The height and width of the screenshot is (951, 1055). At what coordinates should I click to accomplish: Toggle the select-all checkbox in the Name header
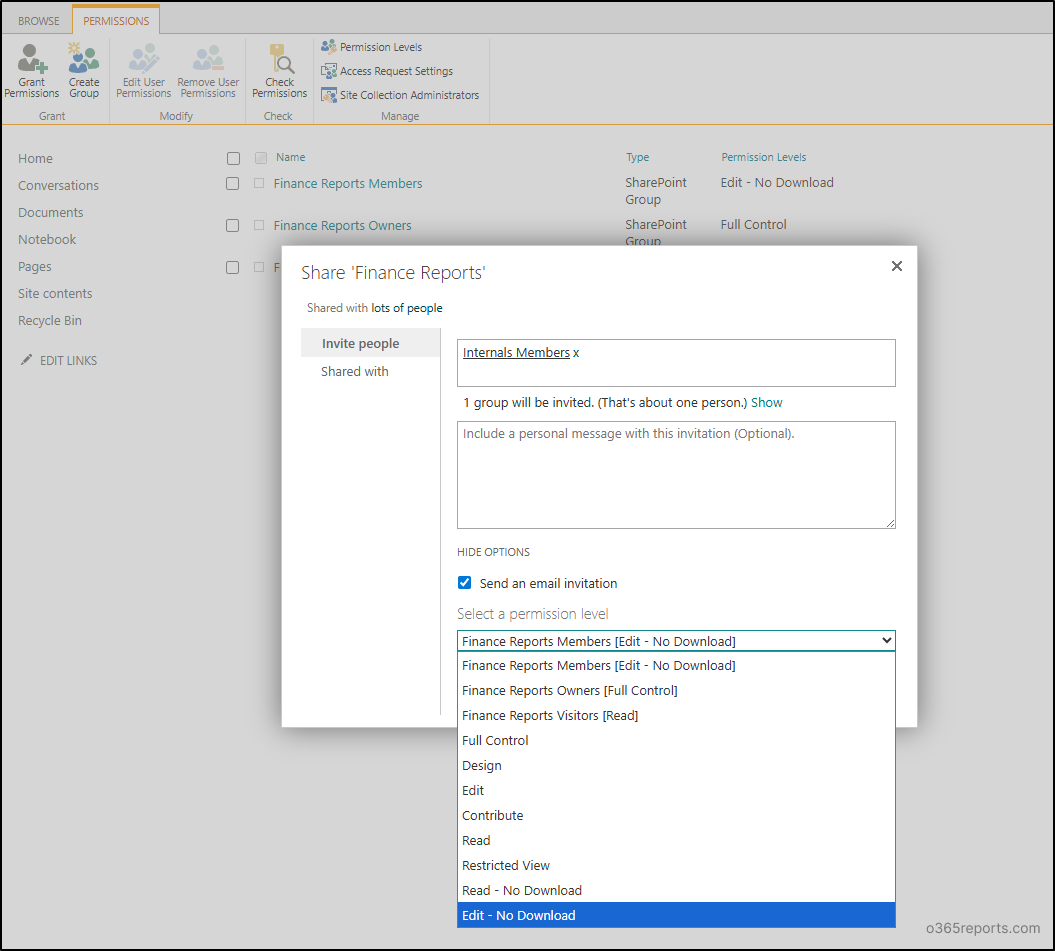tap(233, 158)
